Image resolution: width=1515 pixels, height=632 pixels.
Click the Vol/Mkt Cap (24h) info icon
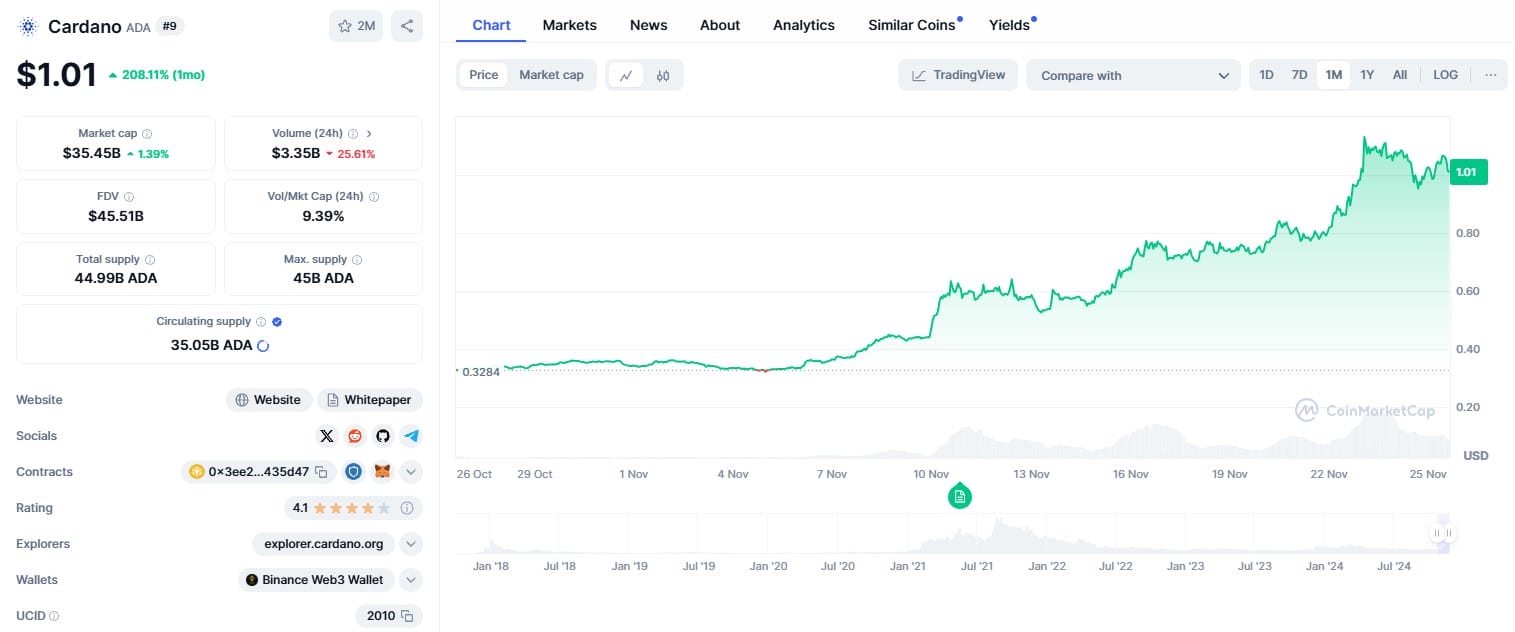(373, 197)
